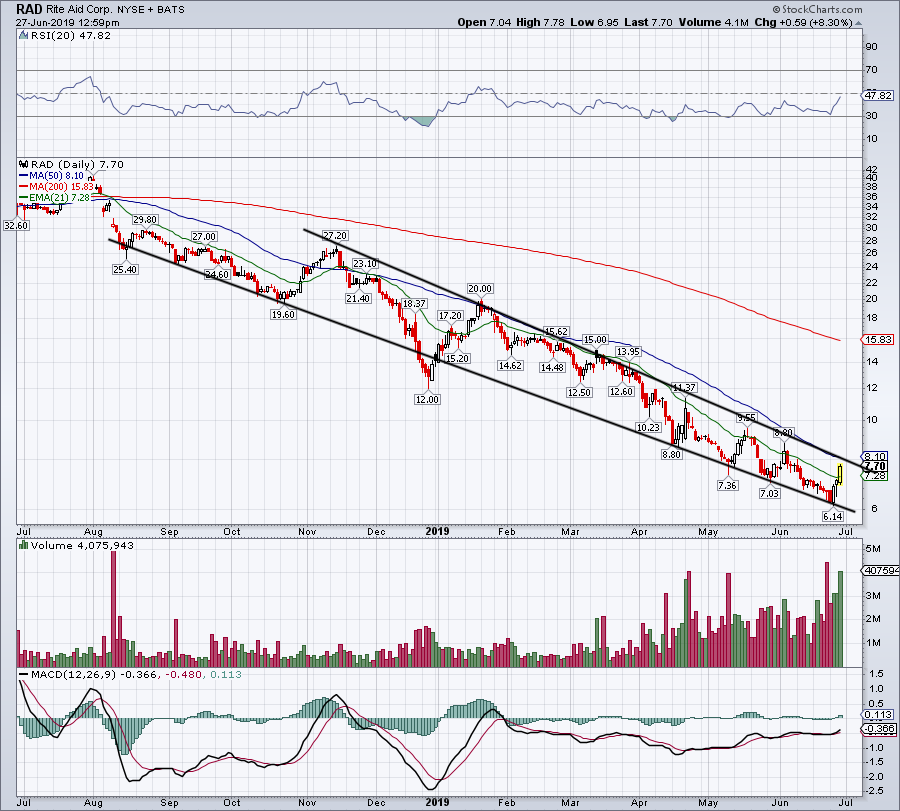
Task: Click the 24.60 price annotation
Action: [217, 274]
